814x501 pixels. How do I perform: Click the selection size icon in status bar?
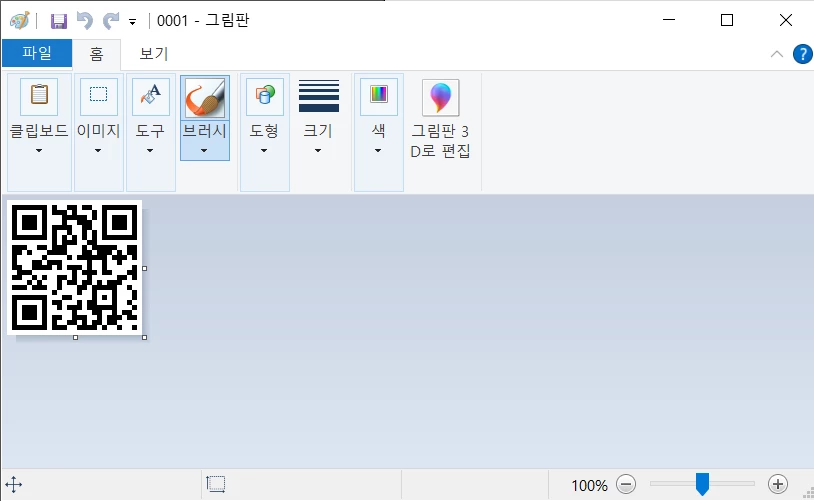215,484
